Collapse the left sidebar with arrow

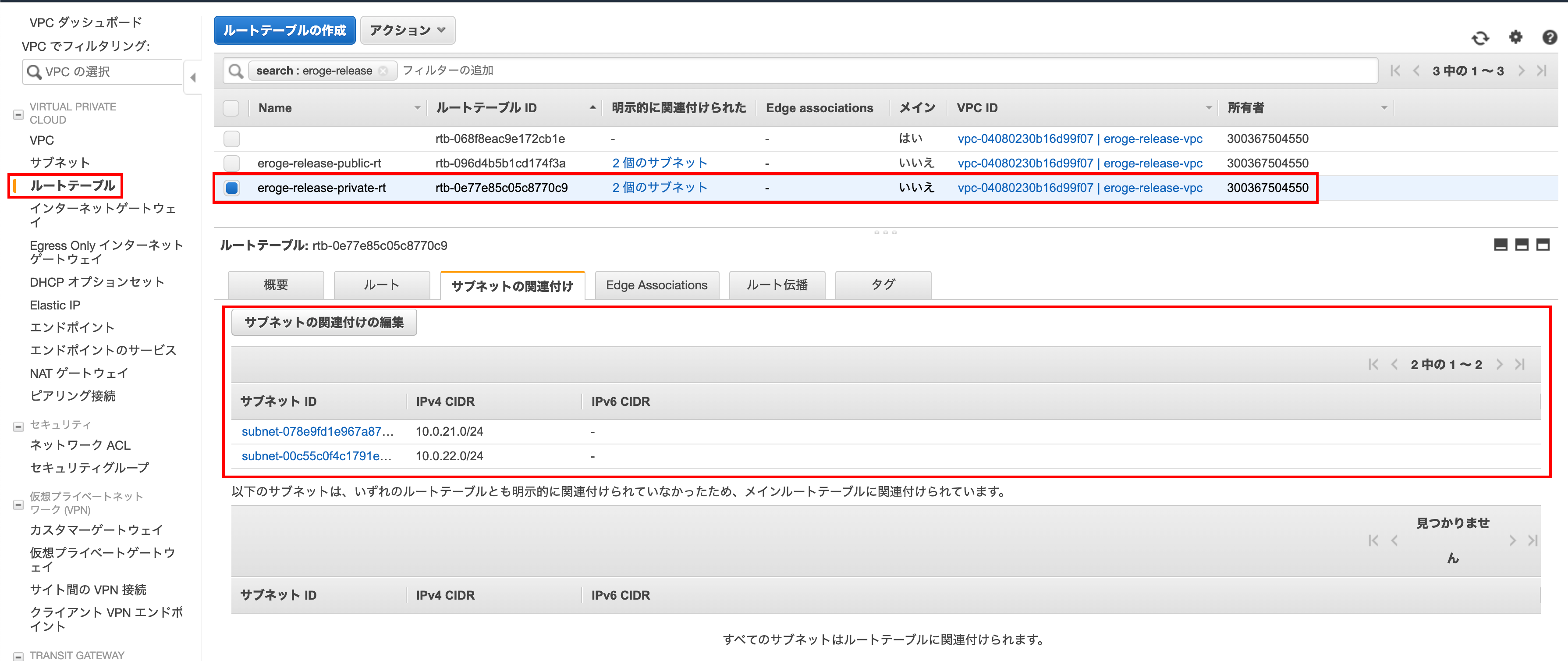pyautogui.click(x=193, y=77)
